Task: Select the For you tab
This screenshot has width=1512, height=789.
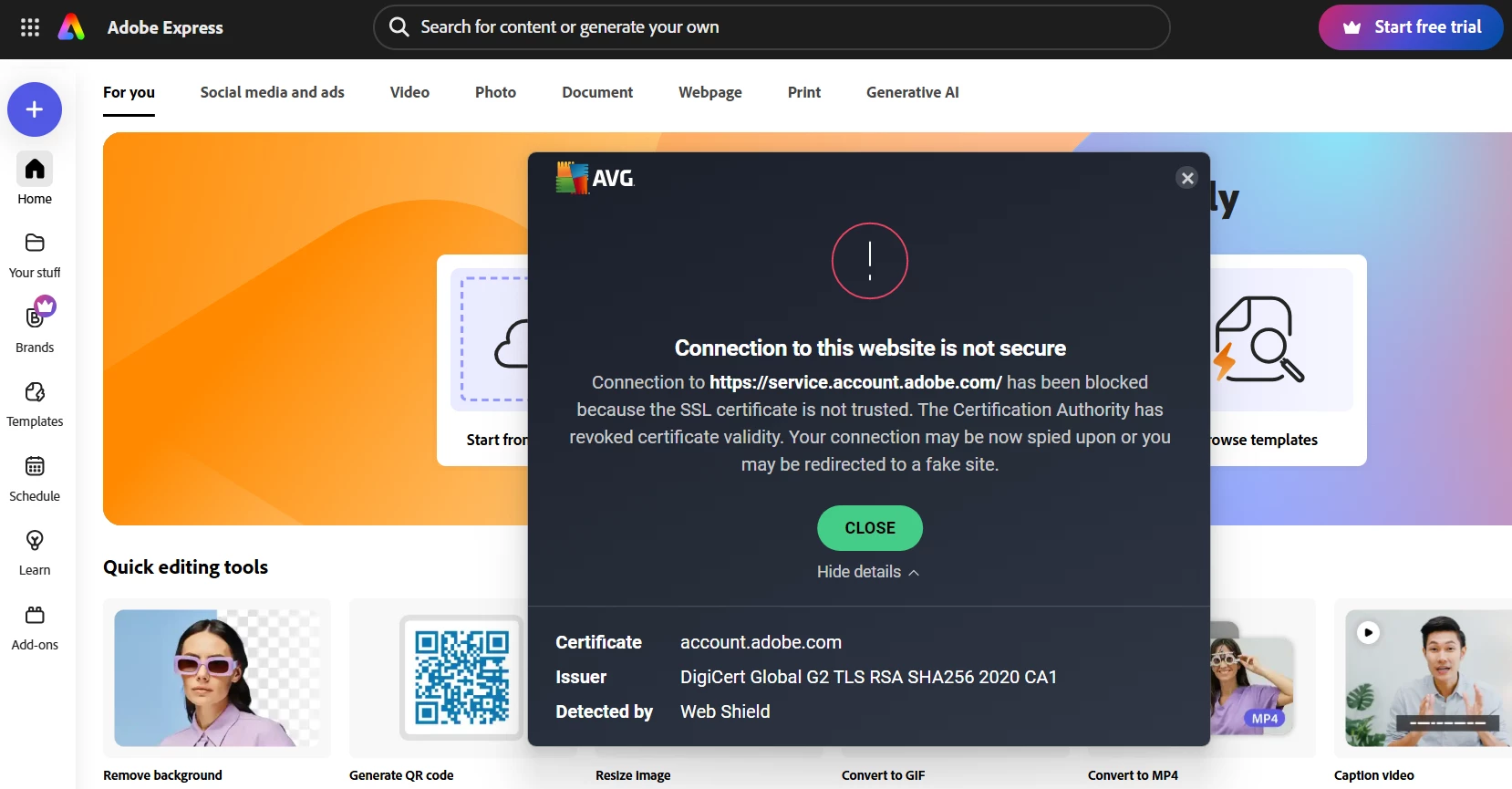Action: pyautogui.click(x=129, y=92)
